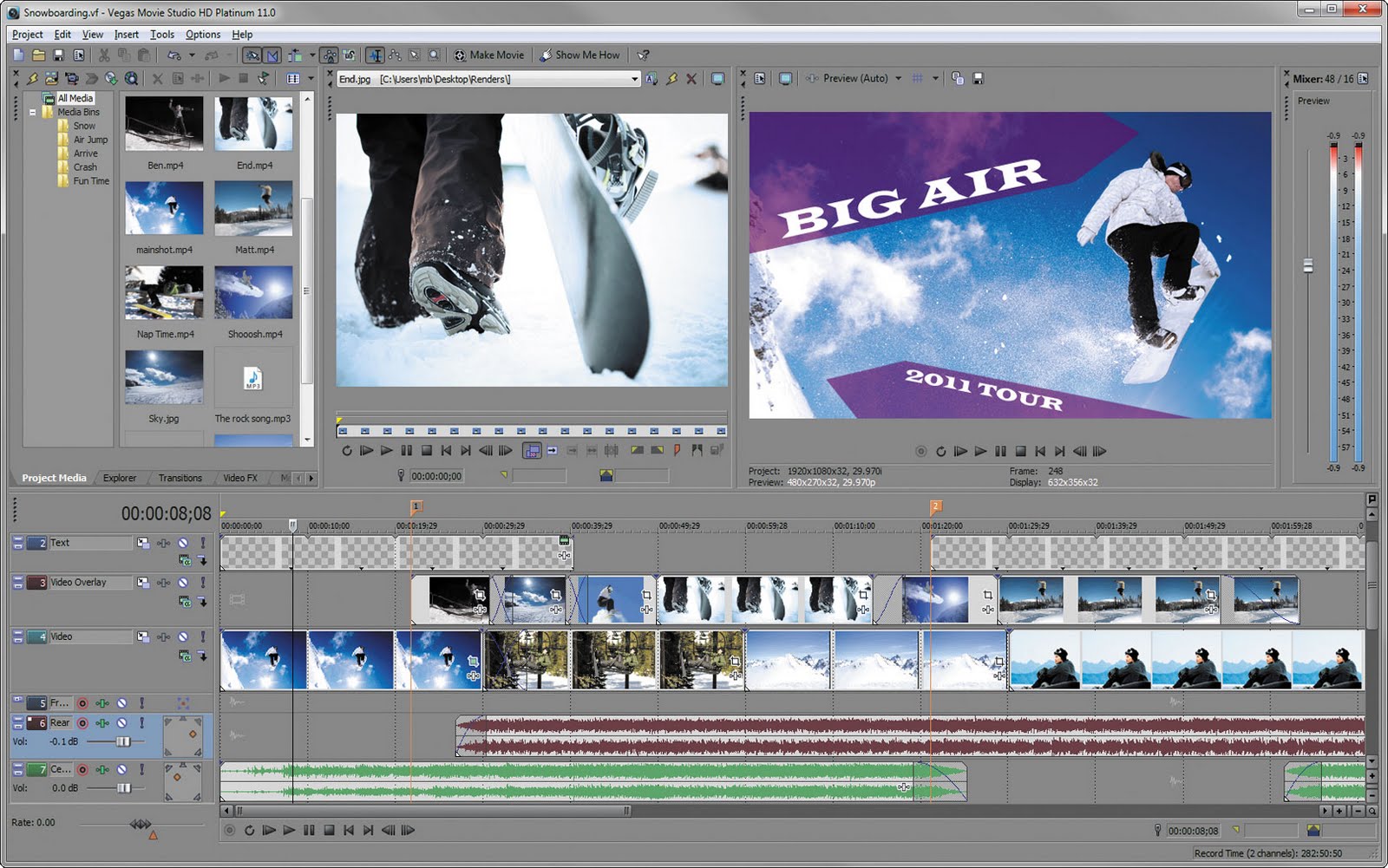
Task: Click the Envelope tool icon
Action: point(396,55)
